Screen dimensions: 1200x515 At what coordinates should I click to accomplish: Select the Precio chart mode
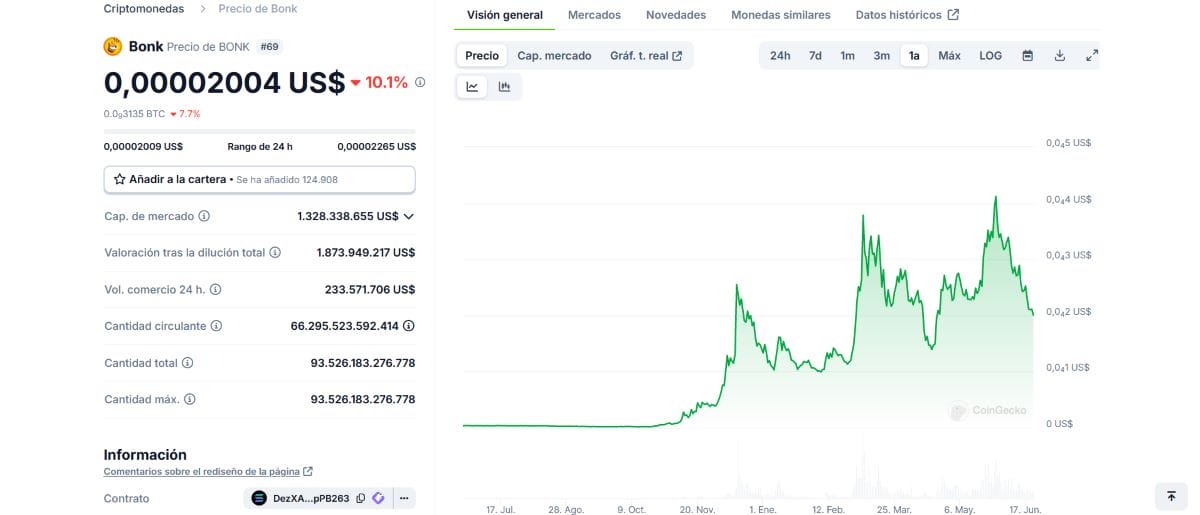(x=482, y=56)
